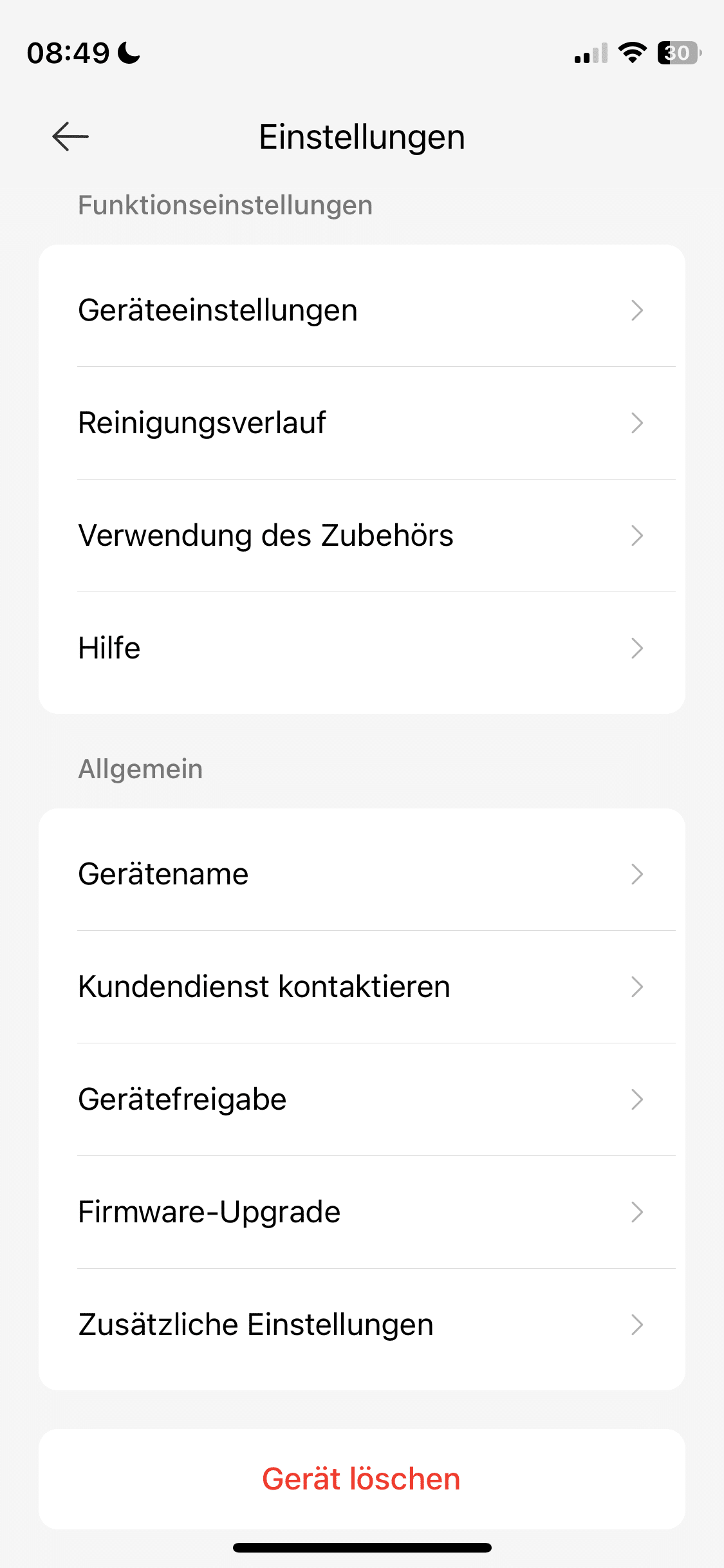Screen dimensions: 724x1568
Task: Tap the Do Not Disturb moon icon
Action: tap(129, 53)
